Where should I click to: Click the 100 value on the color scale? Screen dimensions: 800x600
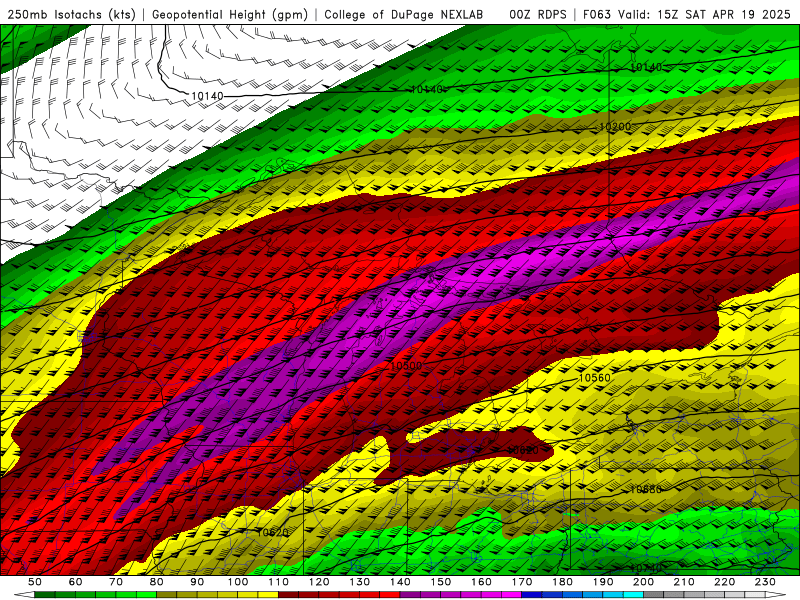coord(238,582)
